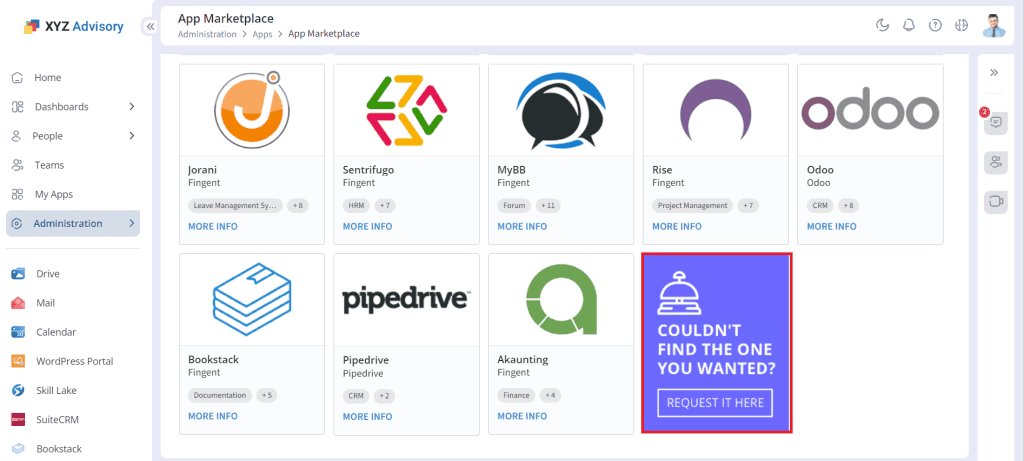
Task: Expand the People submenu arrow
Action: click(131, 136)
